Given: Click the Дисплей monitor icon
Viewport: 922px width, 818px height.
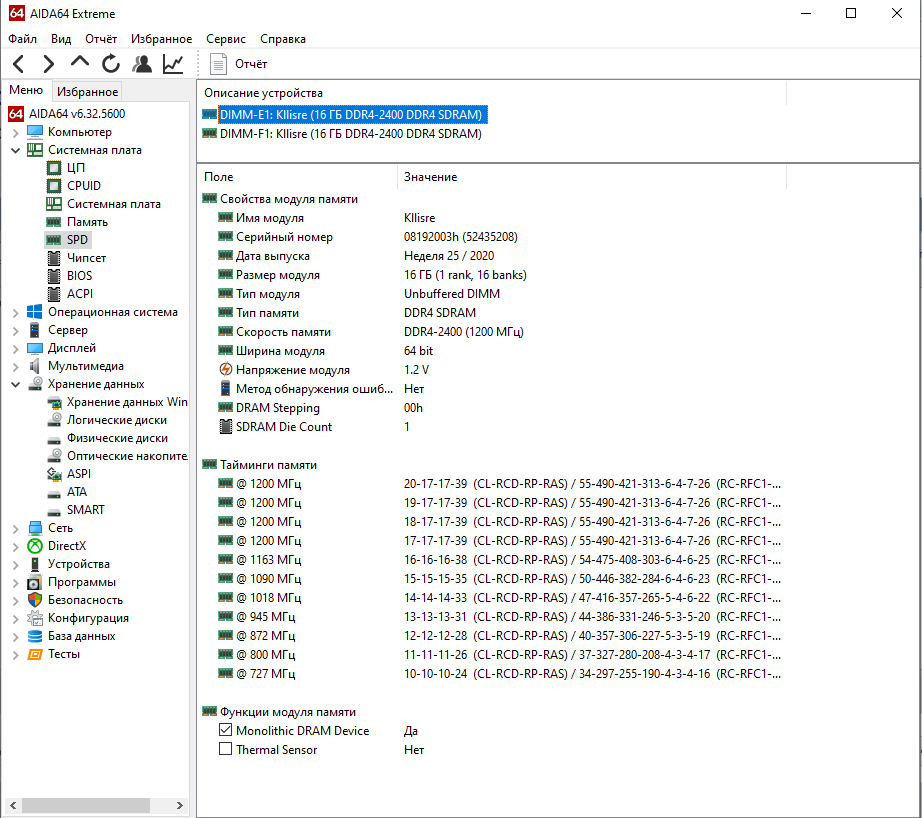Looking at the screenshot, I should pyautogui.click(x=35, y=348).
